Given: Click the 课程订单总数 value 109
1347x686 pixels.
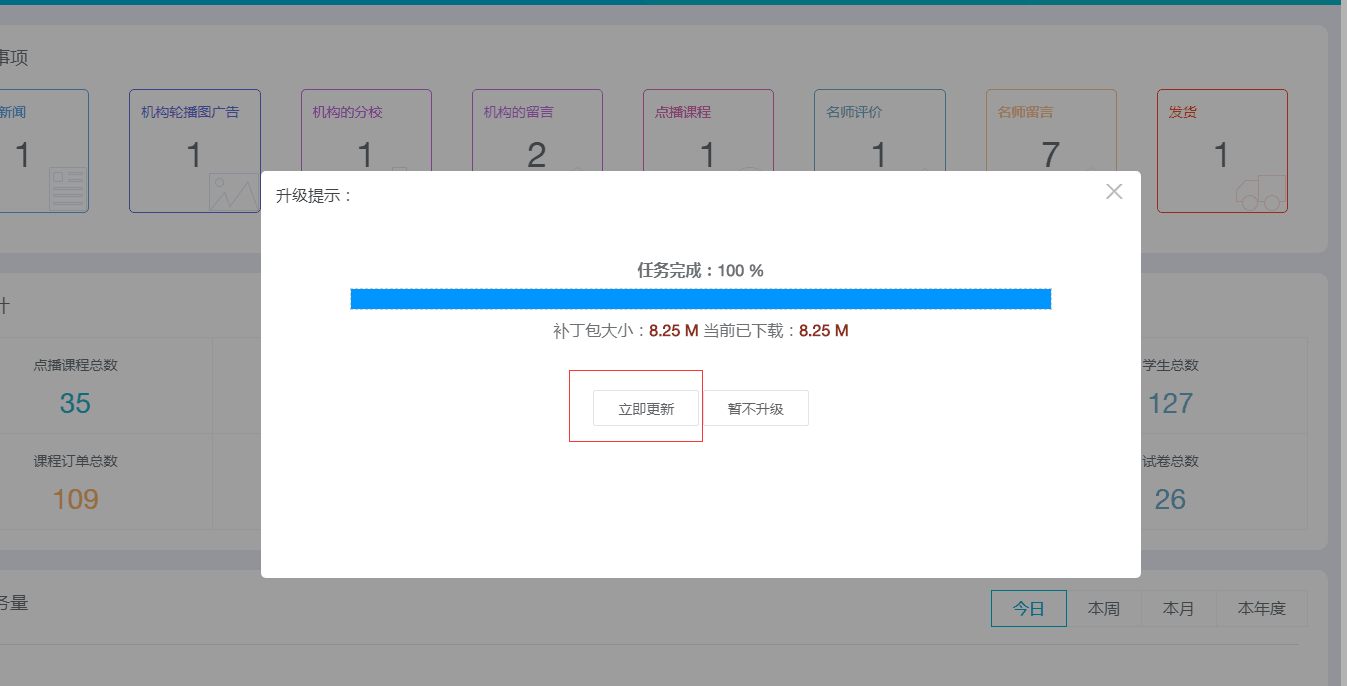Looking at the screenshot, I should [75, 499].
